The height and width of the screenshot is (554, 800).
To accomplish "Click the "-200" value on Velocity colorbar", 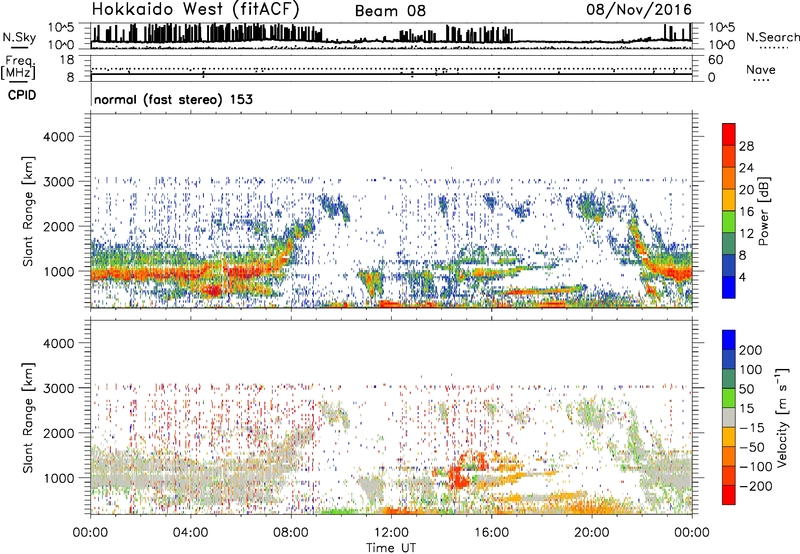I will point(754,486).
